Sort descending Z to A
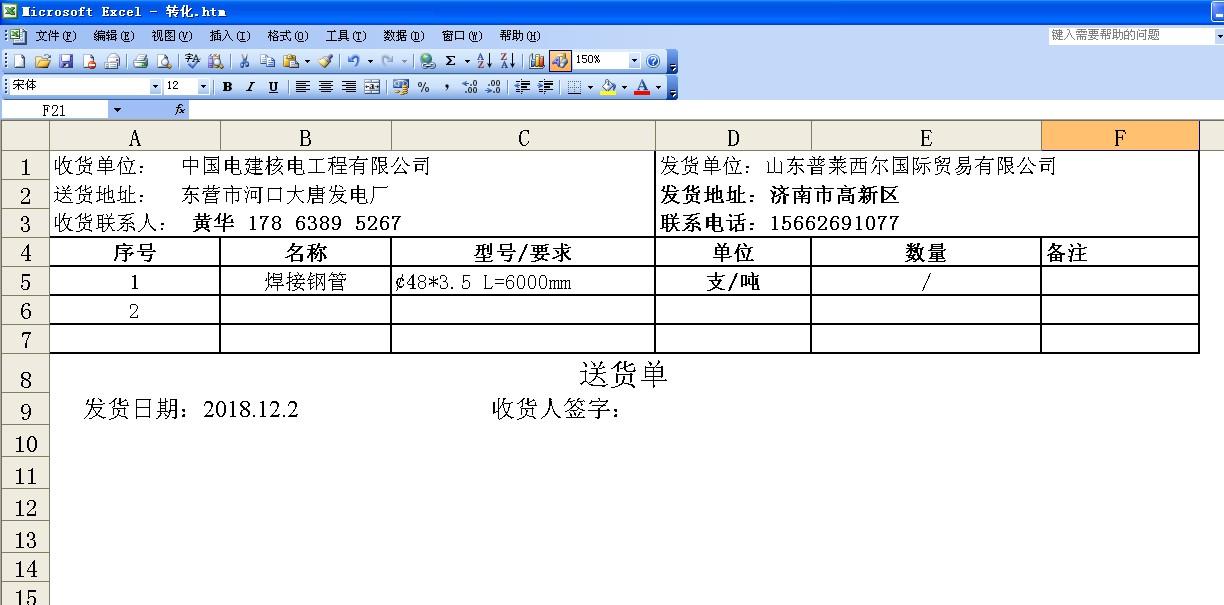The image size is (1224, 605). pyautogui.click(x=507, y=61)
